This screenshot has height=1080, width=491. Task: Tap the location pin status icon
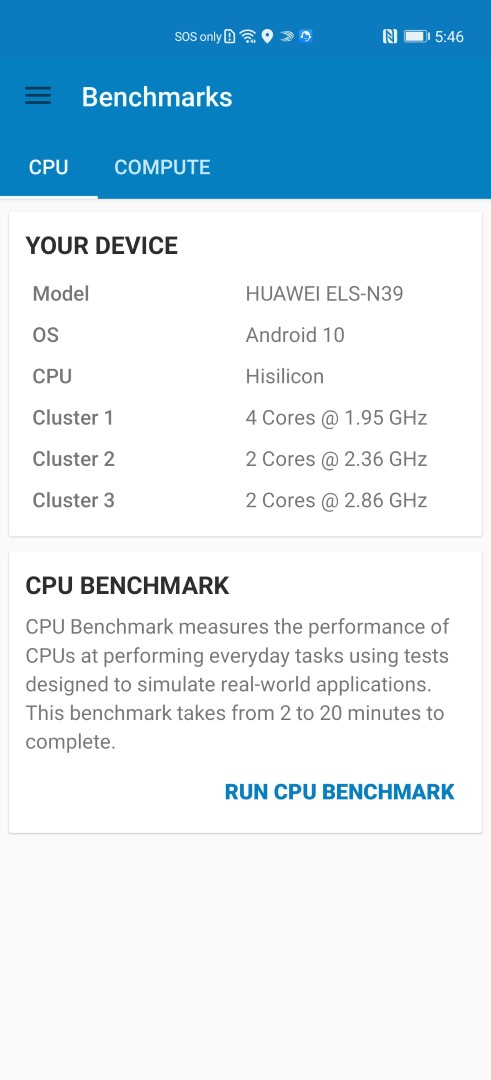pos(267,37)
